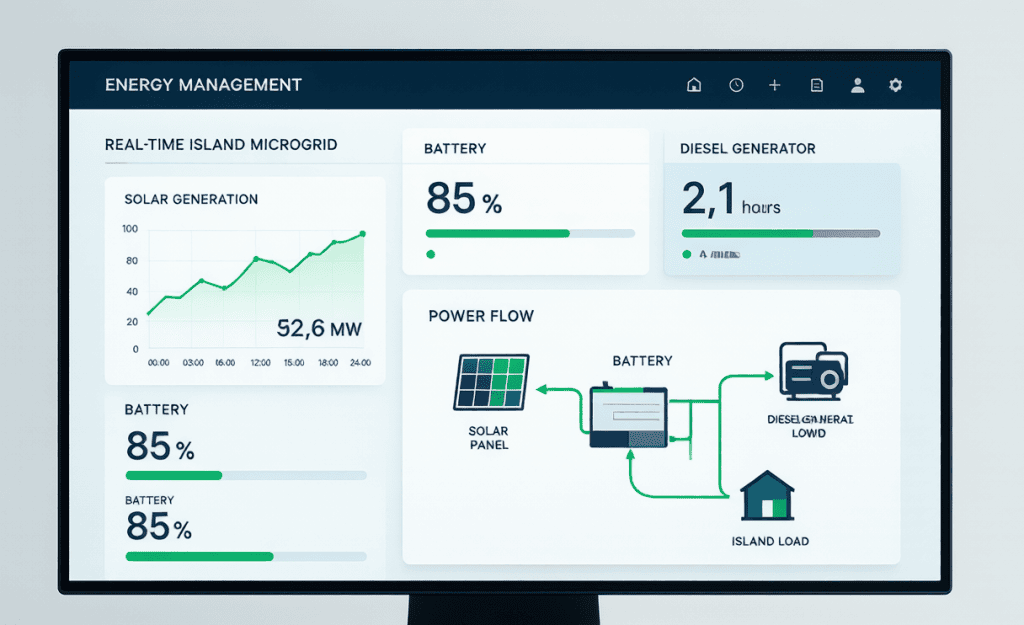
Task: Open the home icon in header
Action: click(694, 85)
